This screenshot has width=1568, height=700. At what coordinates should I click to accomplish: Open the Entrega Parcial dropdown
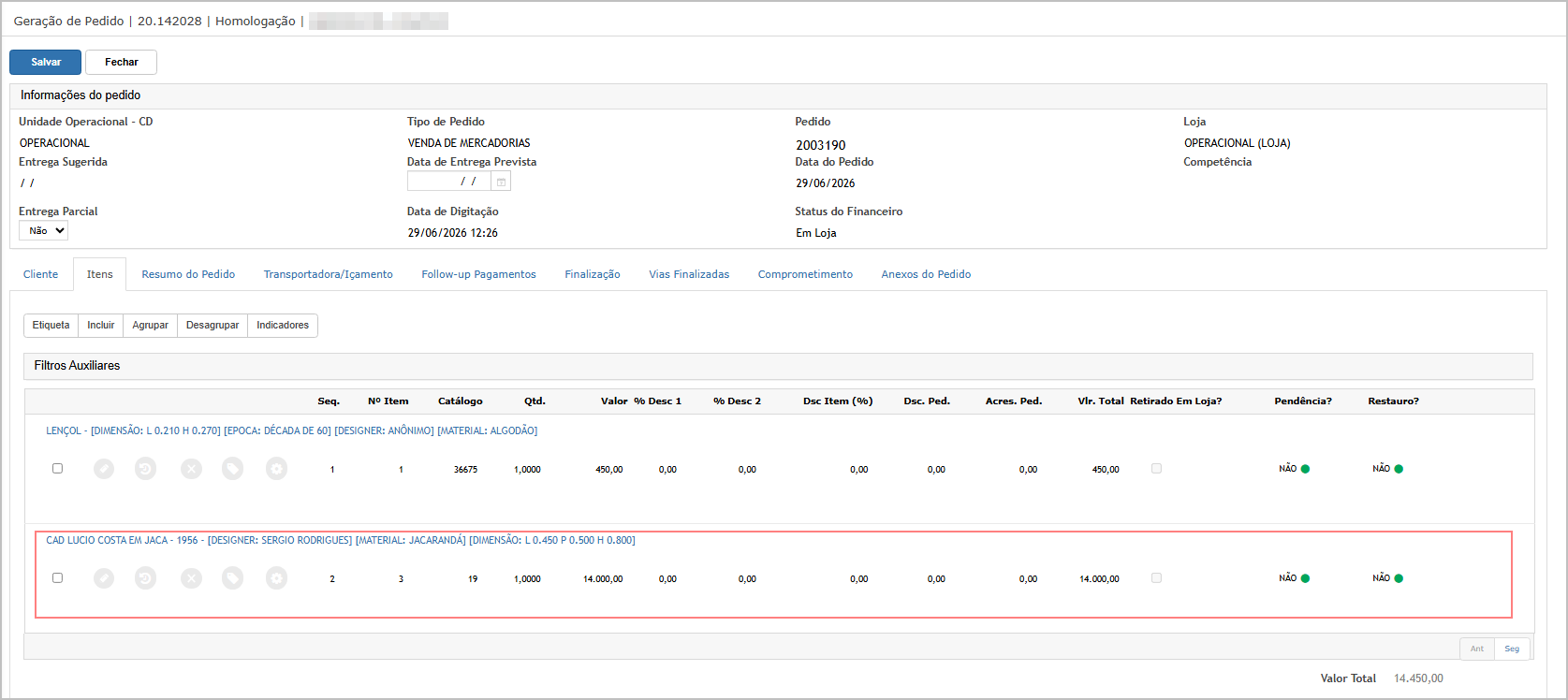pos(44,230)
